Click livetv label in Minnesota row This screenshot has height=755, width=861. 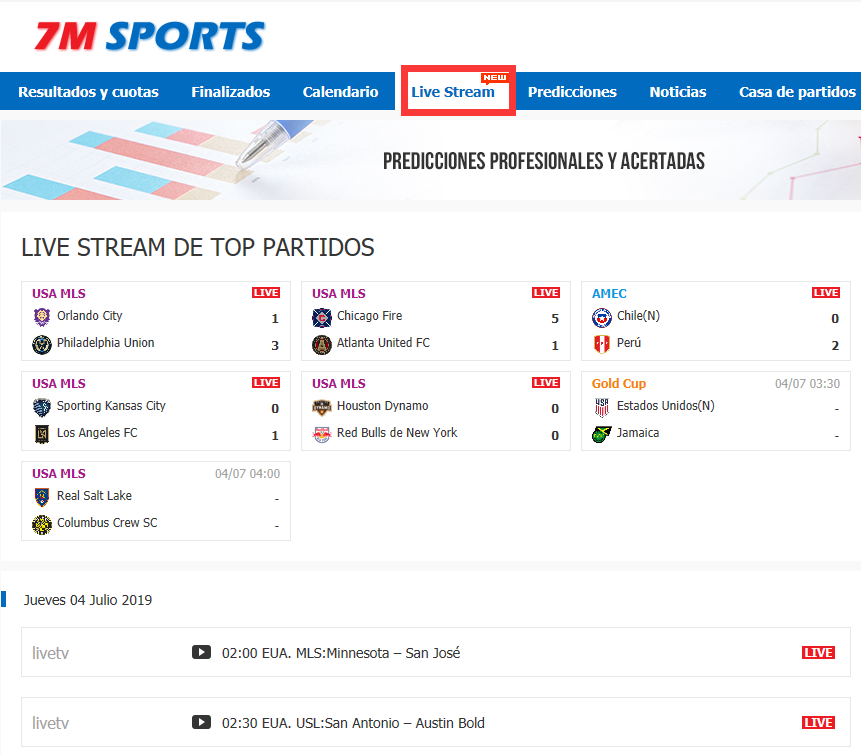point(51,653)
